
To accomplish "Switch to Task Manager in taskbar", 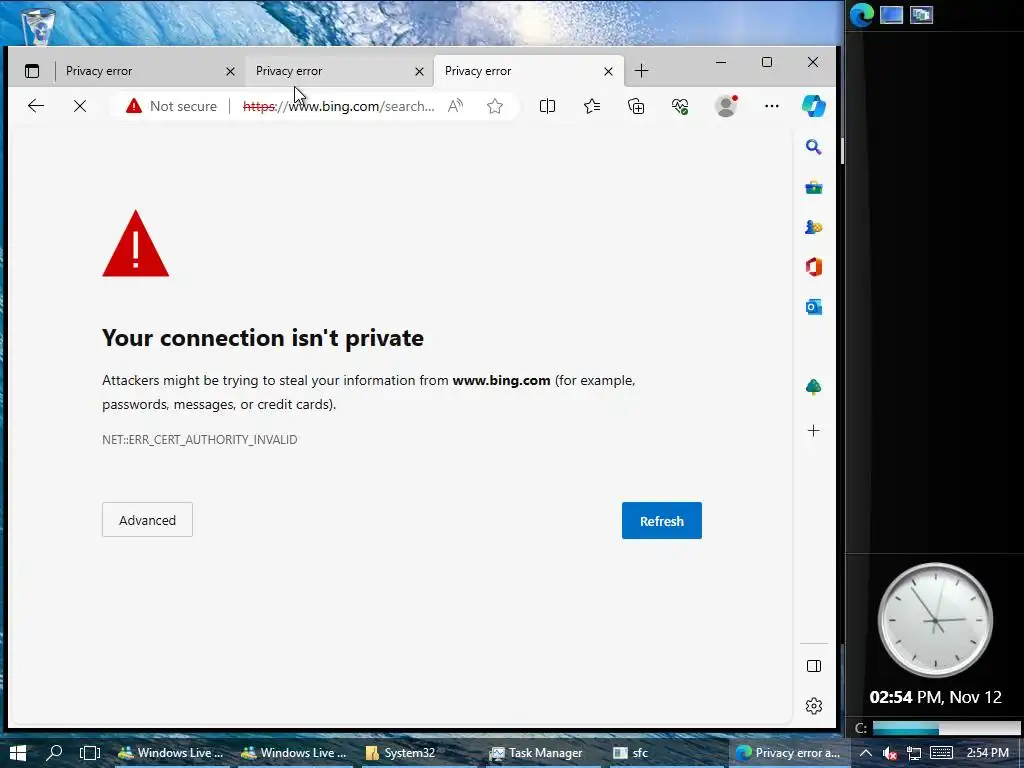I will coord(536,753).
